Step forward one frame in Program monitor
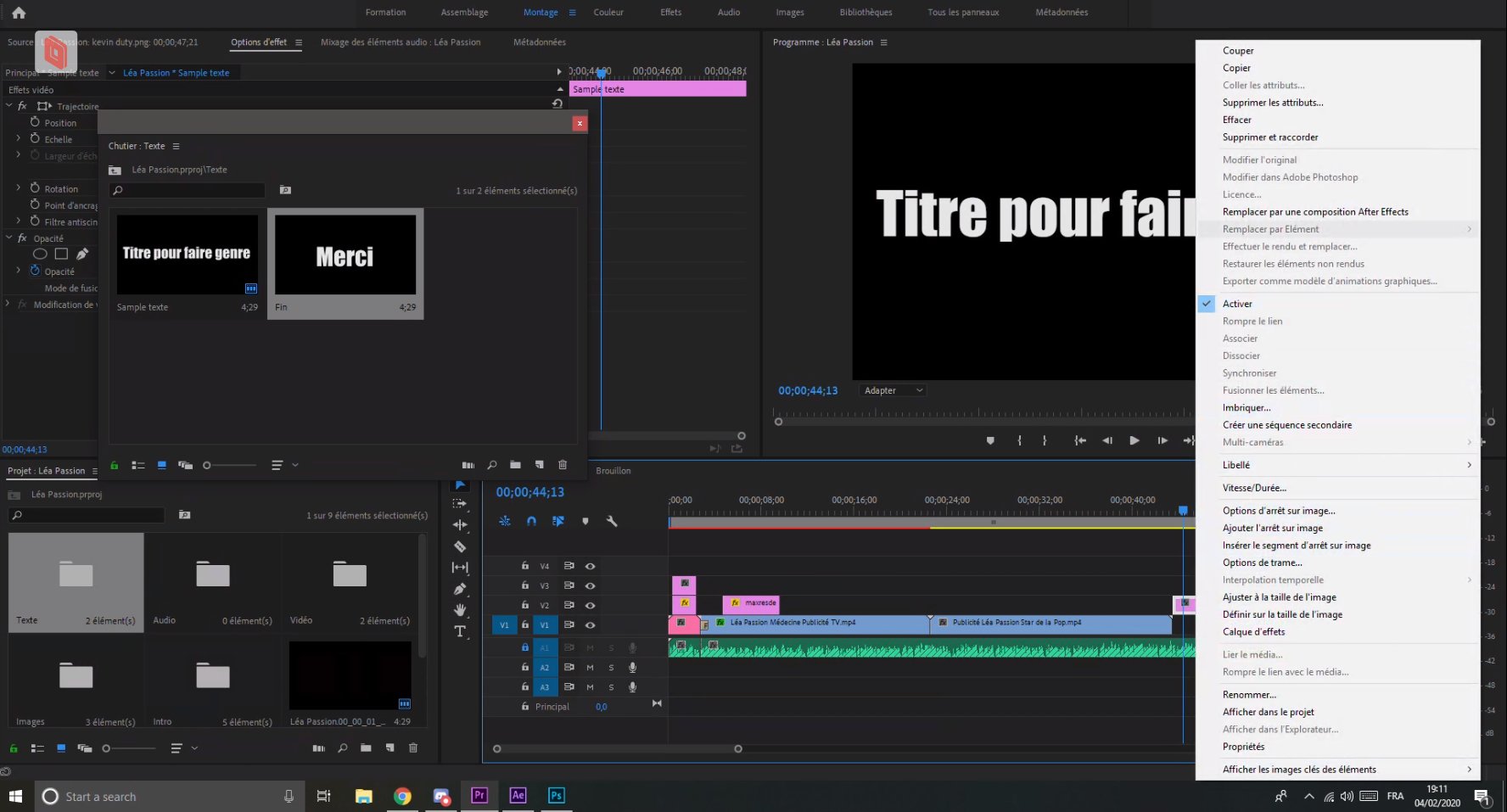Image resolution: width=1507 pixels, height=812 pixels. (1162, 440)
